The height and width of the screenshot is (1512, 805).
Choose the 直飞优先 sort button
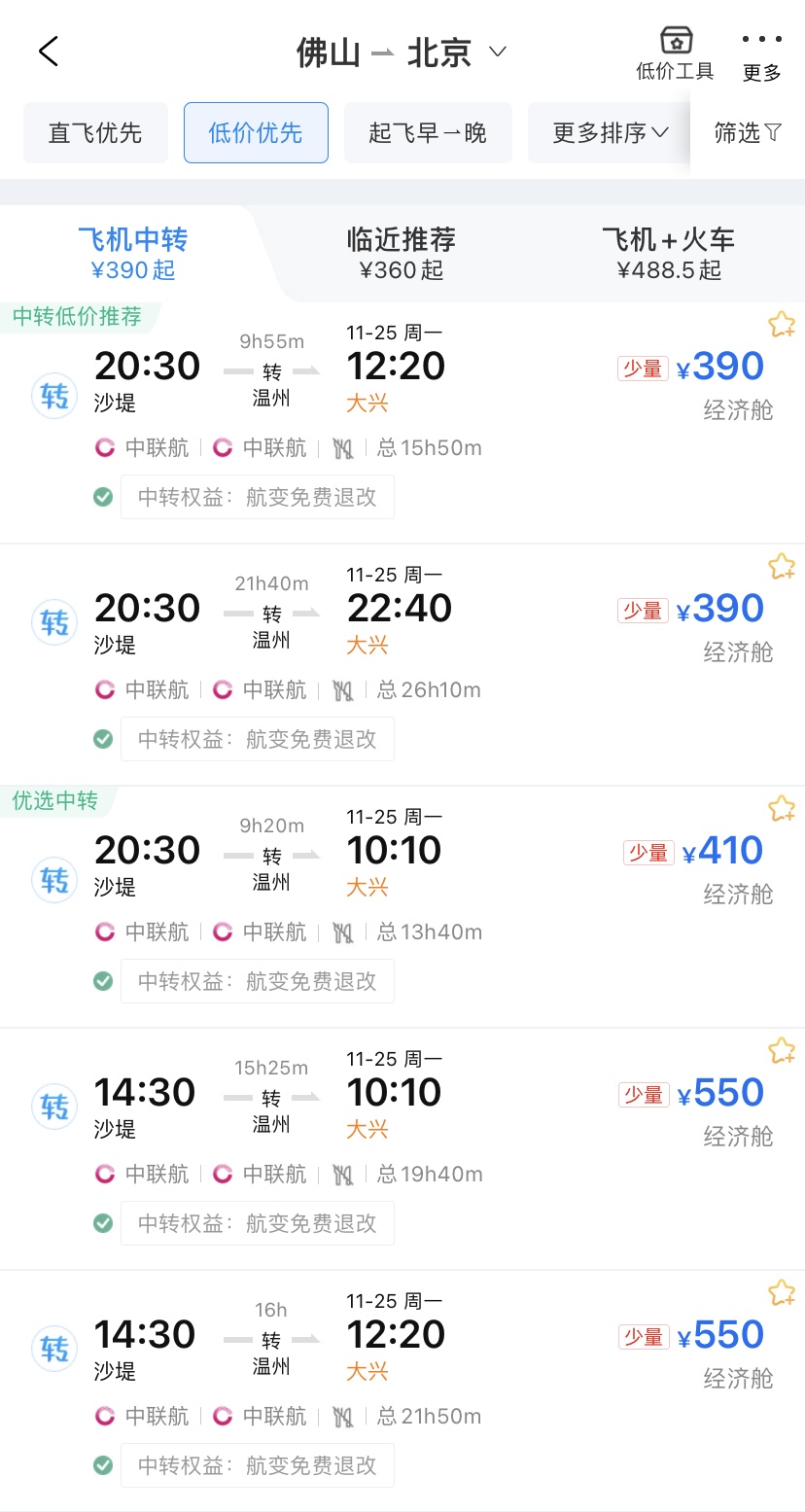click(x=95, y=132)
